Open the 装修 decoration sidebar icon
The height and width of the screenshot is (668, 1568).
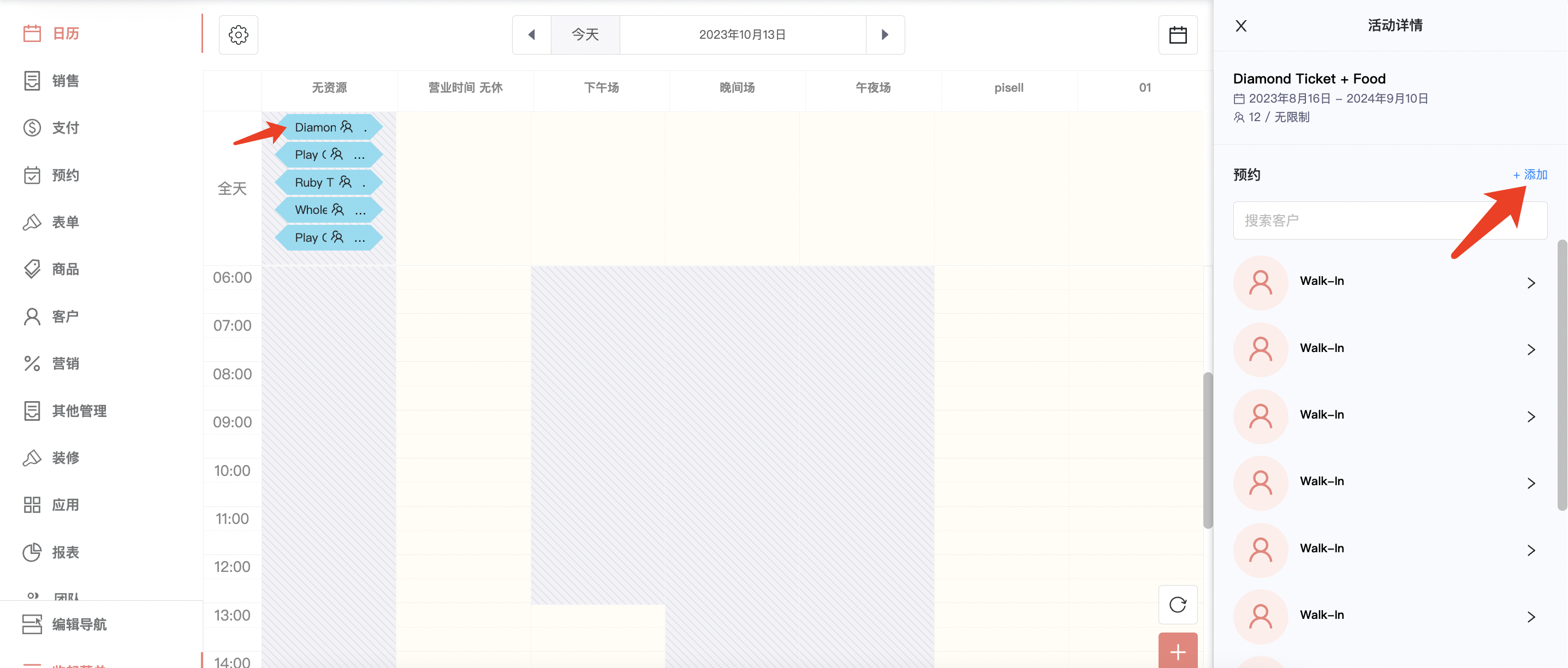(x=32, y=457)
